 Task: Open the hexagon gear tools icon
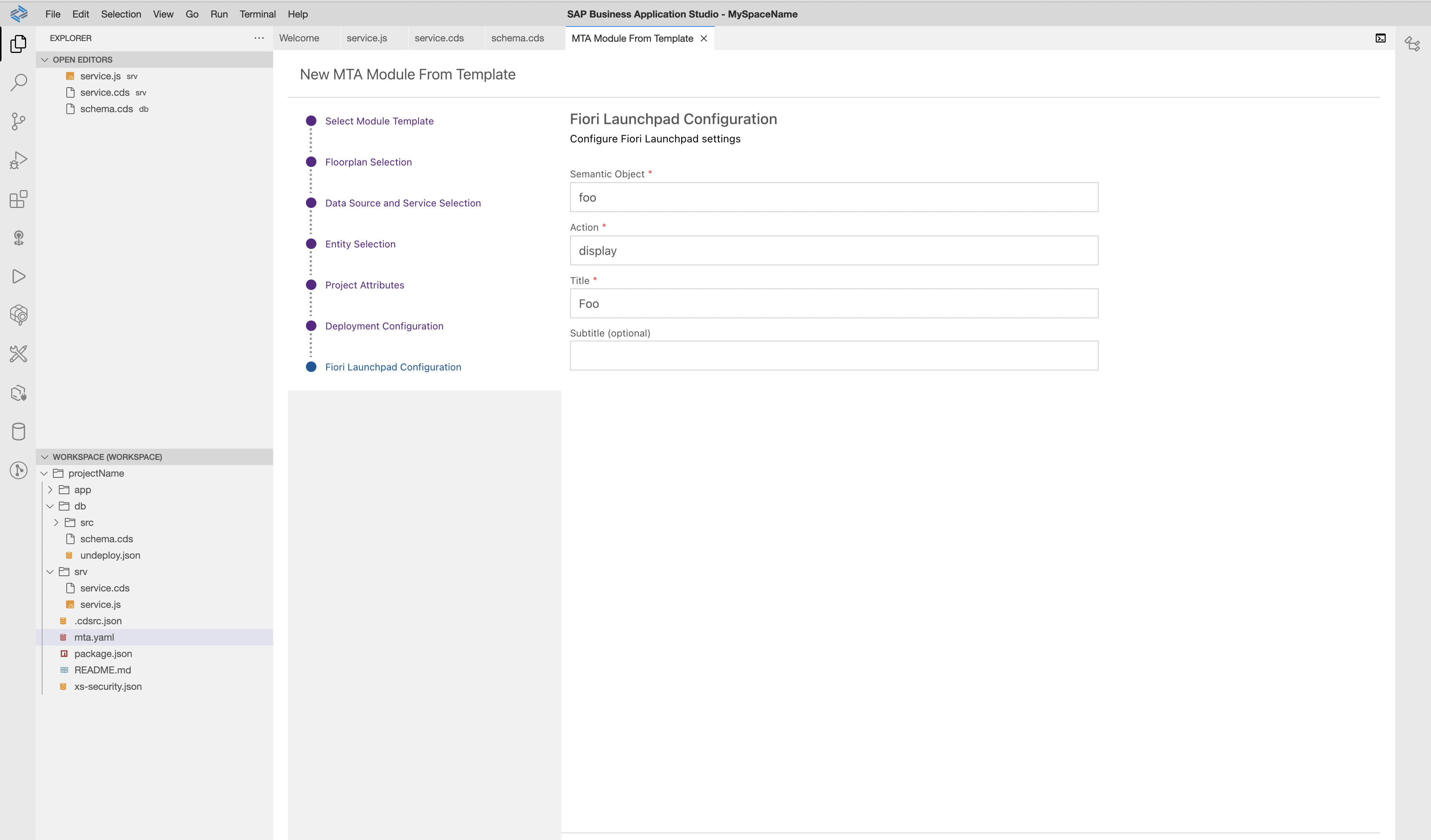click(18, 315)
